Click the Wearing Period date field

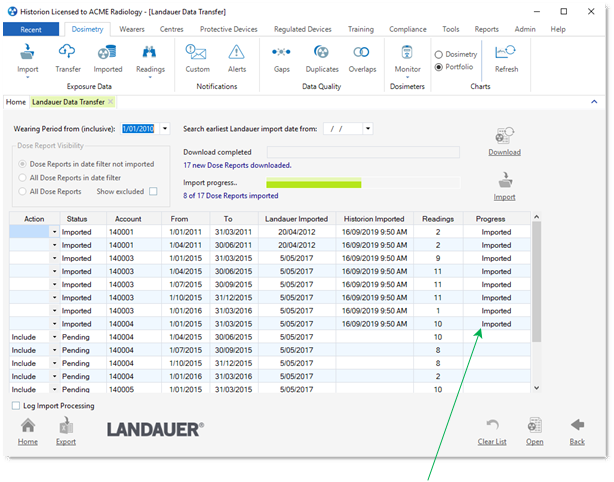[140, 128]
